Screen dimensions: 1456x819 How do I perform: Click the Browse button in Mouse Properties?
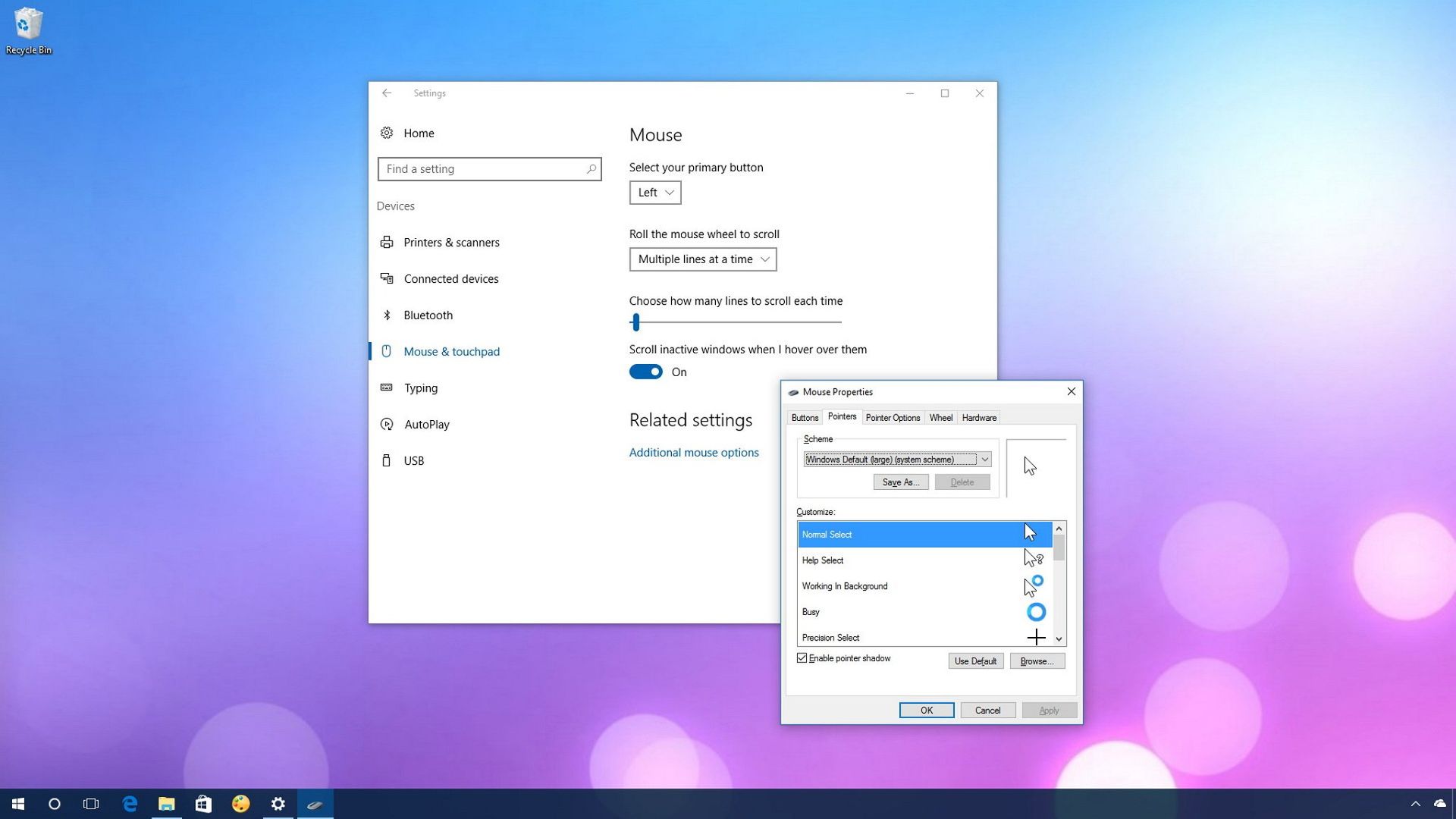click(1037, 661)
